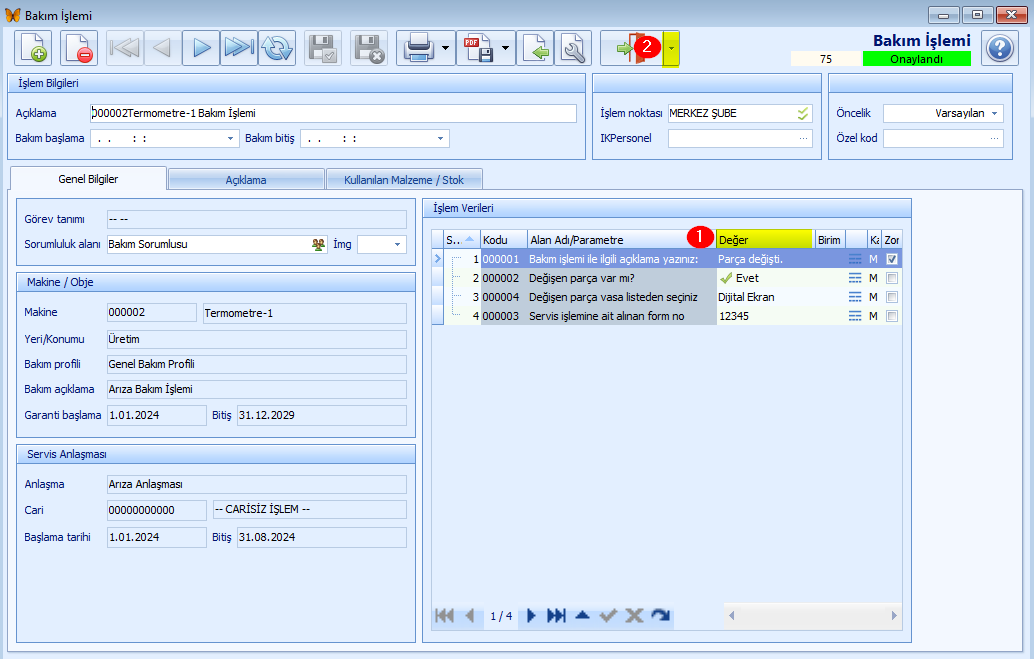Go to first row in grid navigator
This screenshot has height=659, width=1034.
click(x=444, y=616)
